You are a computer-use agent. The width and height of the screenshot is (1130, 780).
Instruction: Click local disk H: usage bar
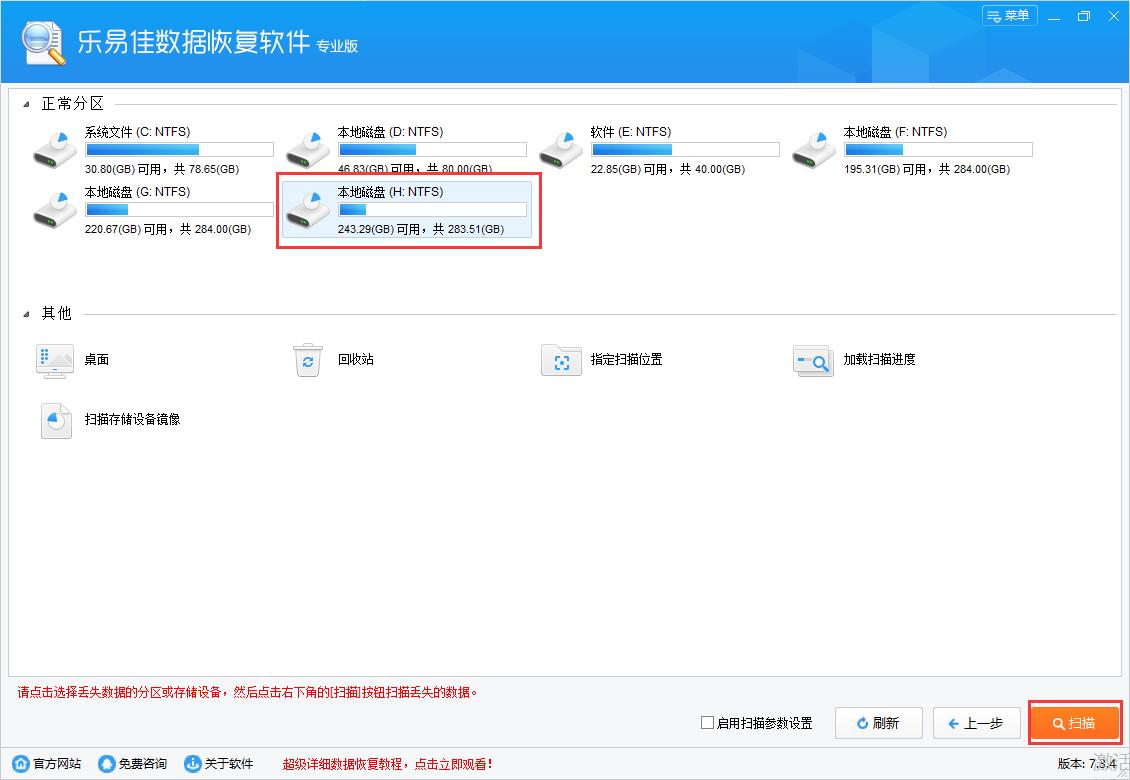pyautogui.click(x=432, y=210)
